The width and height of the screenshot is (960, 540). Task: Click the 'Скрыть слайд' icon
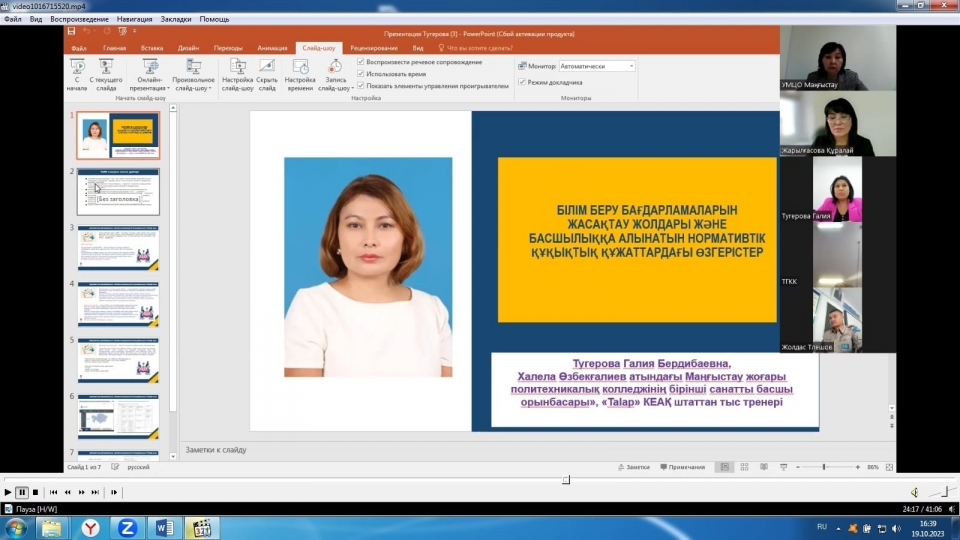pyautogui.click(x=267, y=67)
